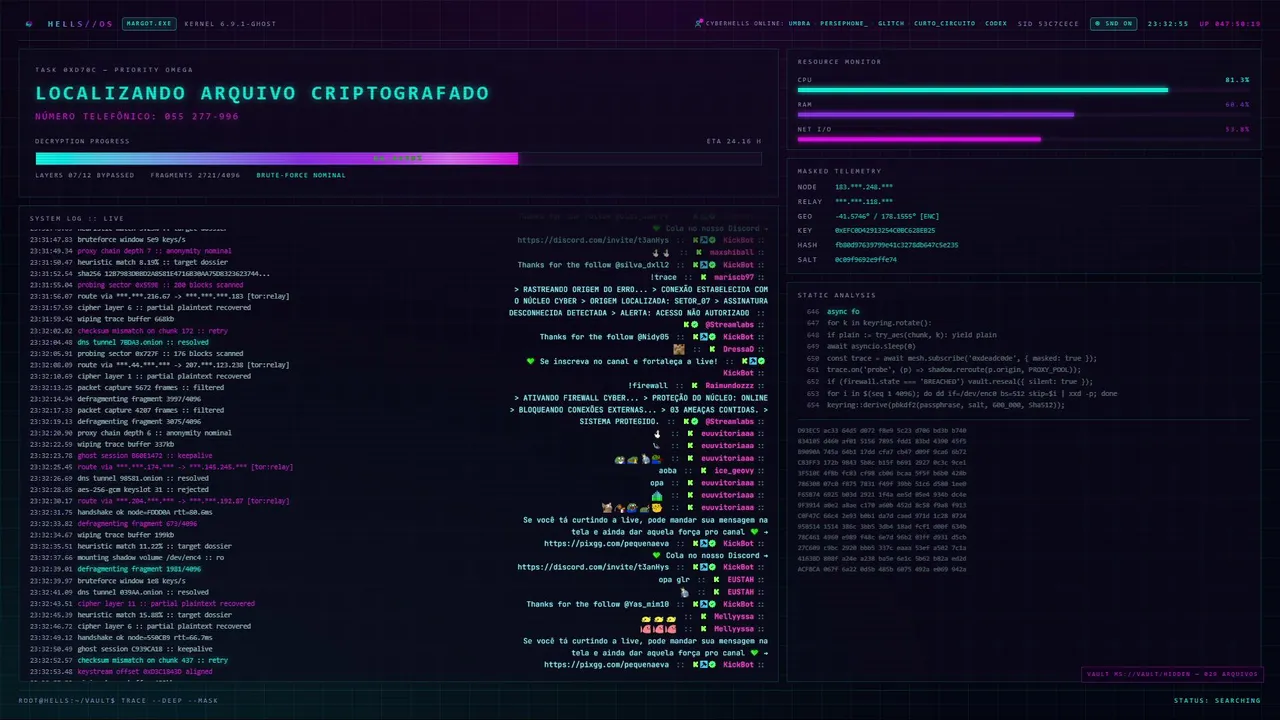Viewport: 1280px width, 720px height.
Task: Click the CPU usage bar
Action: click(x=1023, y=90)
